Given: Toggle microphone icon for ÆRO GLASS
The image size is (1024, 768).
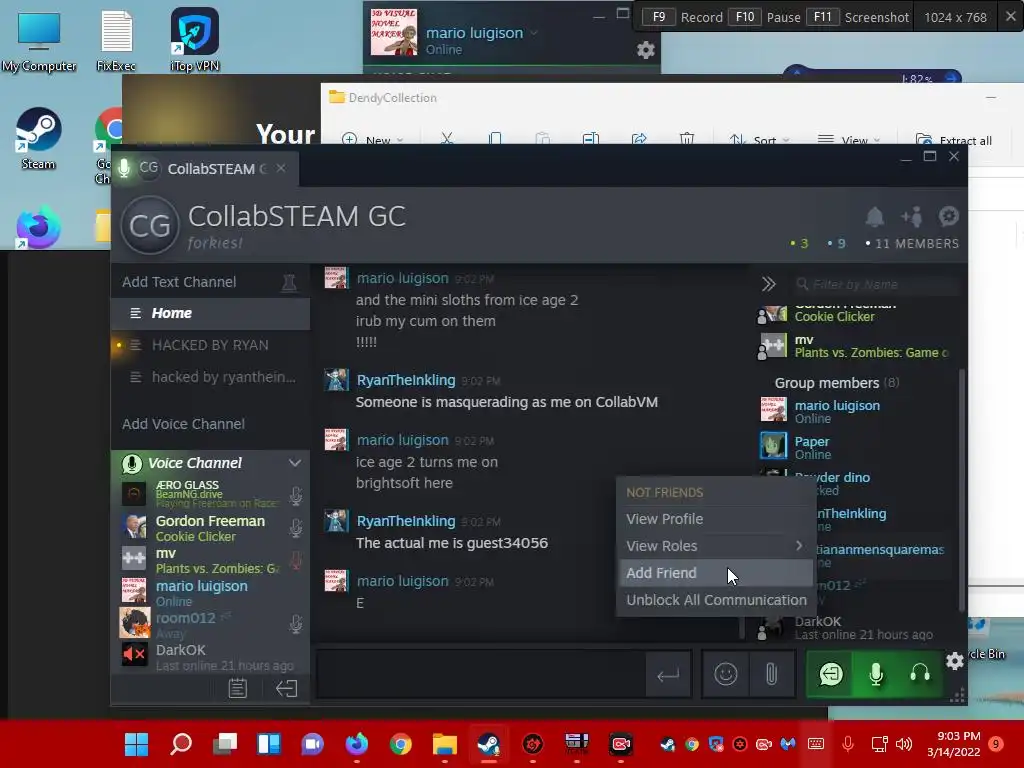Looking at the screenshot, I should [x=296, y=496].
